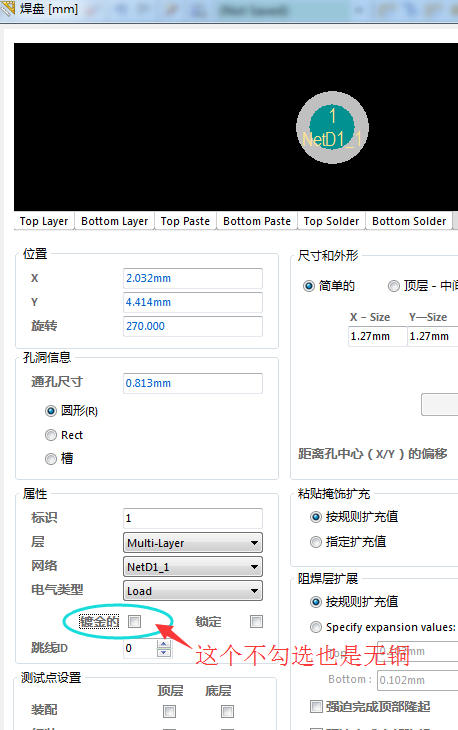This screenshot has height=730, width=458.
Task: Toggle the 锁定 checkbox
Action: (x=256, y=621)
